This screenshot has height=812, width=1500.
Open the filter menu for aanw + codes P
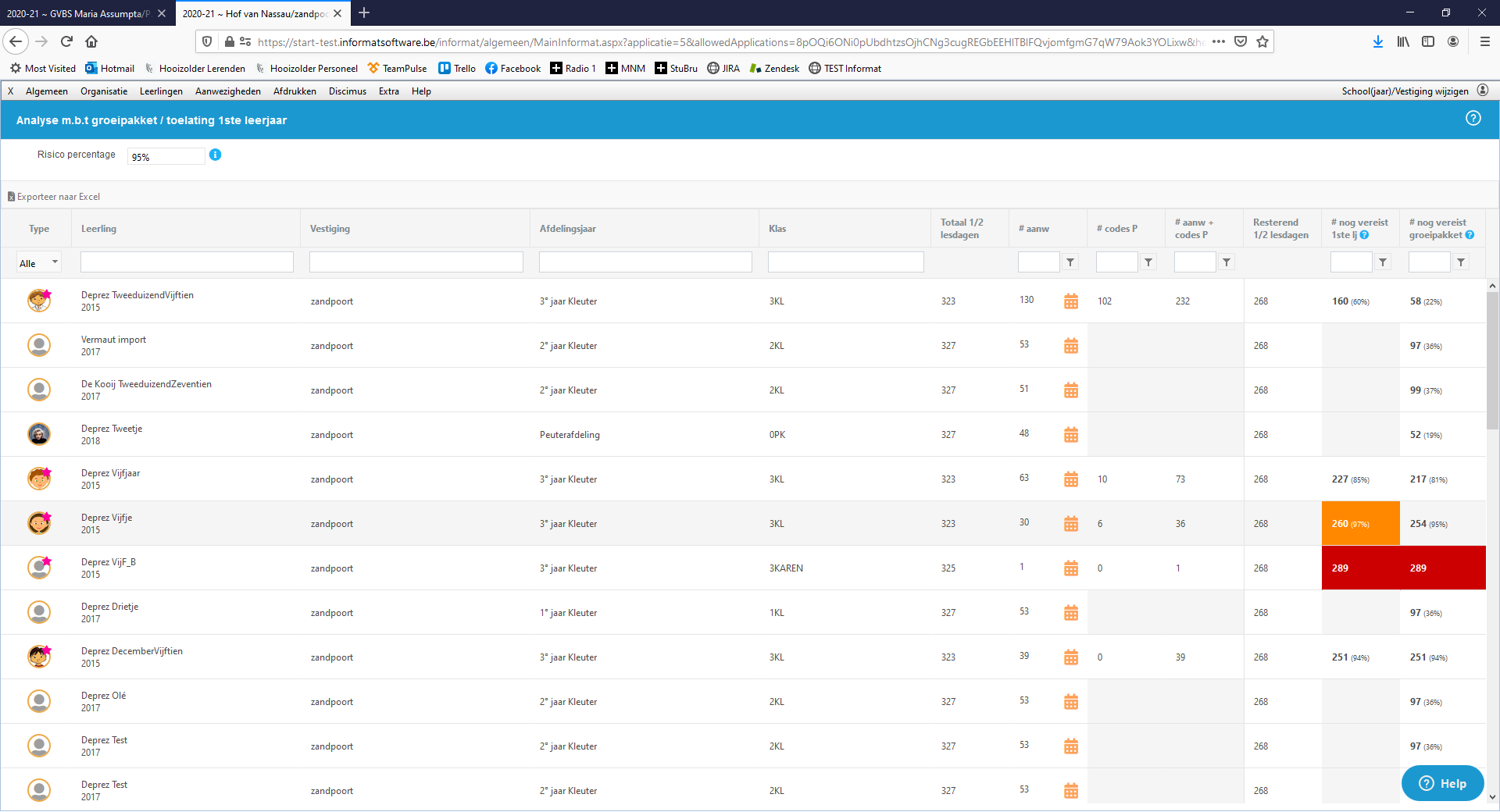(x=1227, y=262)
